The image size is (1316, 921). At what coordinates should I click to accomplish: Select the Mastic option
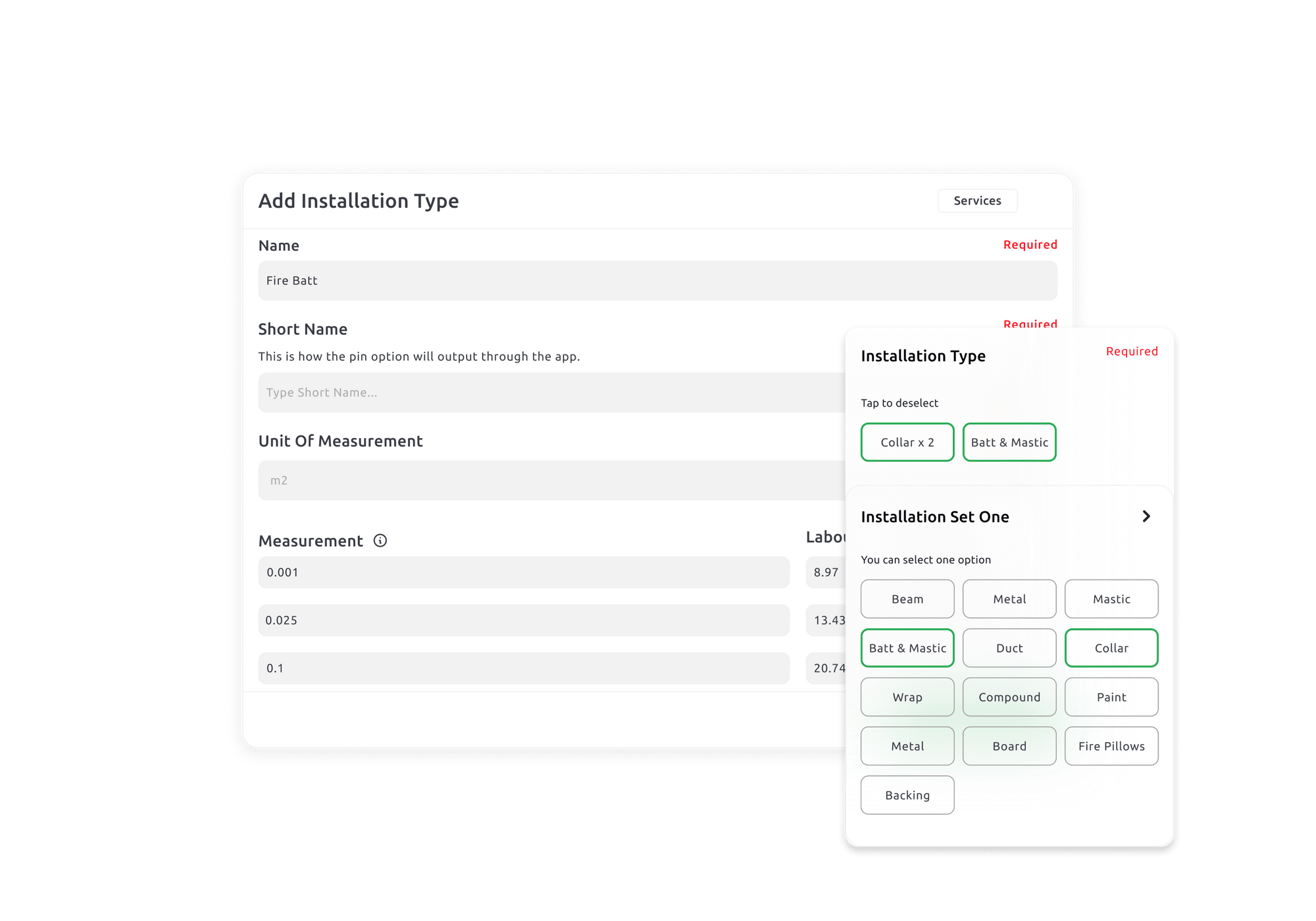[1111, 599]
